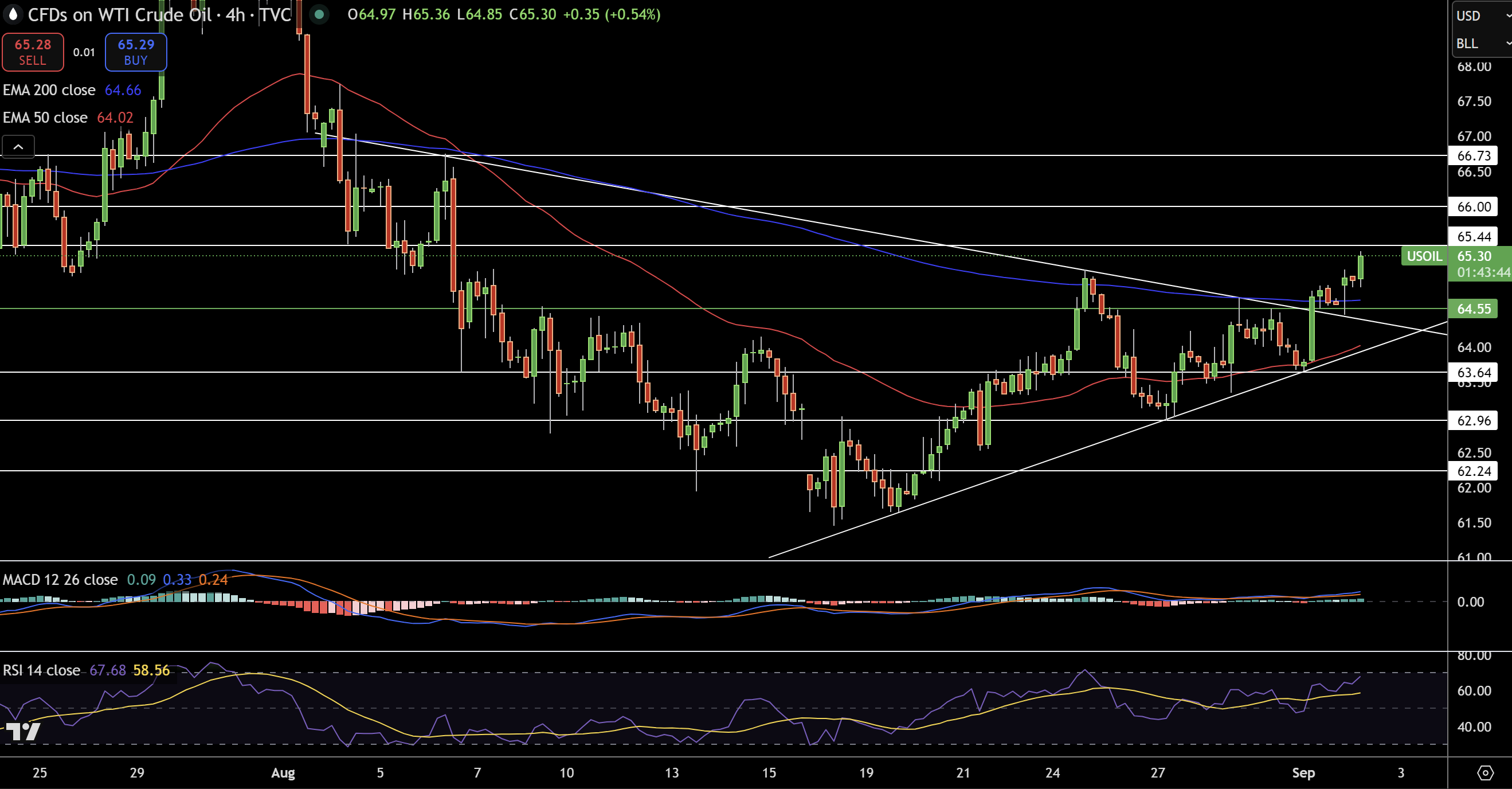Click the USOIL price label tag
The image size is (1512, 789).
click(1424, 256)
